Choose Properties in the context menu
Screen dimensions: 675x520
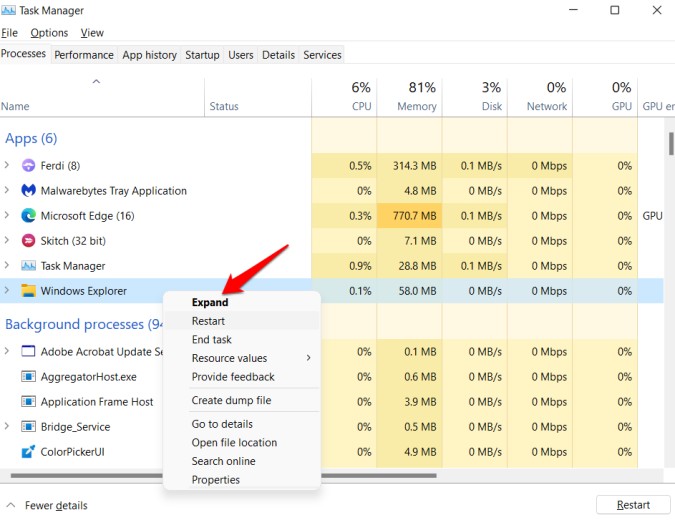[242, 479]
